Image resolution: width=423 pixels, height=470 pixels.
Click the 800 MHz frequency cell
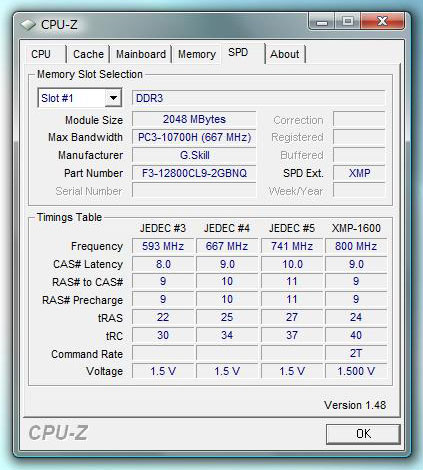click(356, 246)
